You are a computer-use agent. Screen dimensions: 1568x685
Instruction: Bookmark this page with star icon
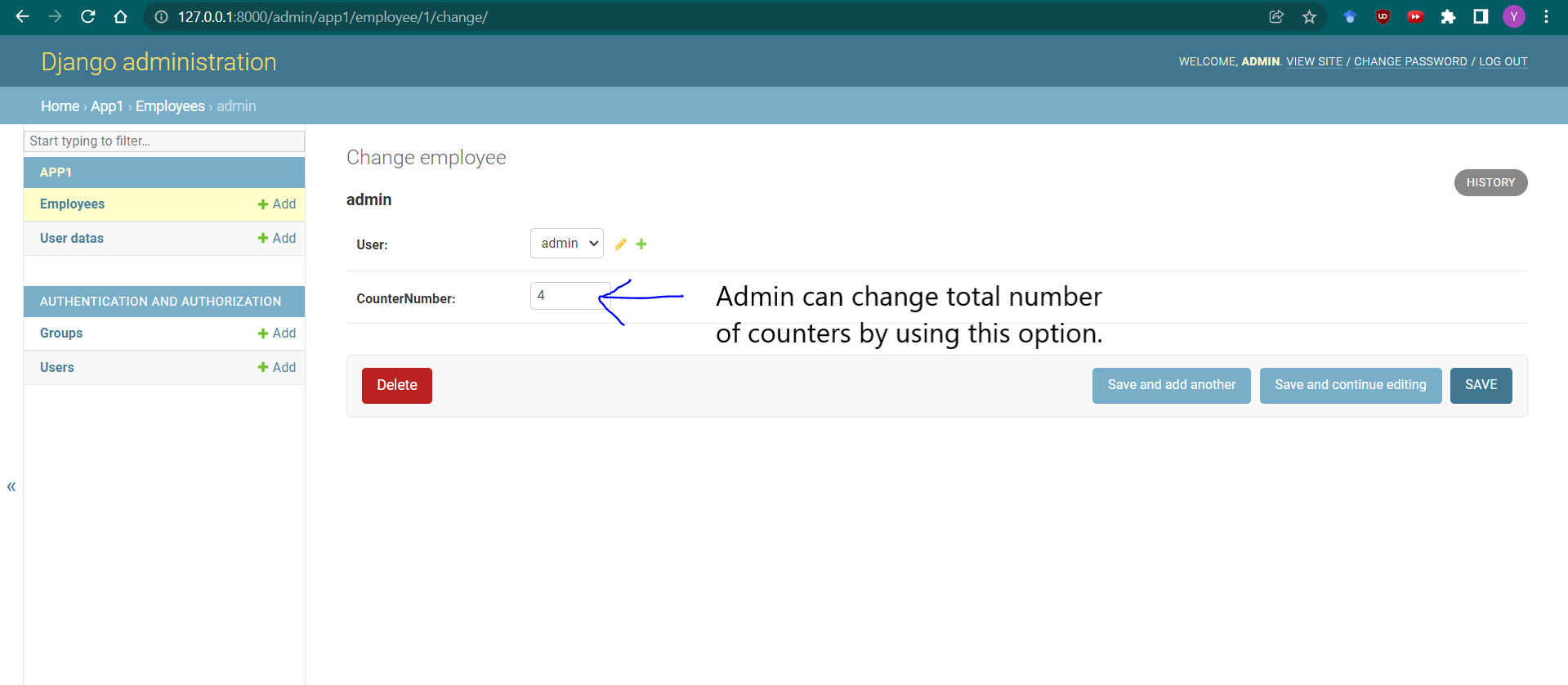coord(1309,16)
